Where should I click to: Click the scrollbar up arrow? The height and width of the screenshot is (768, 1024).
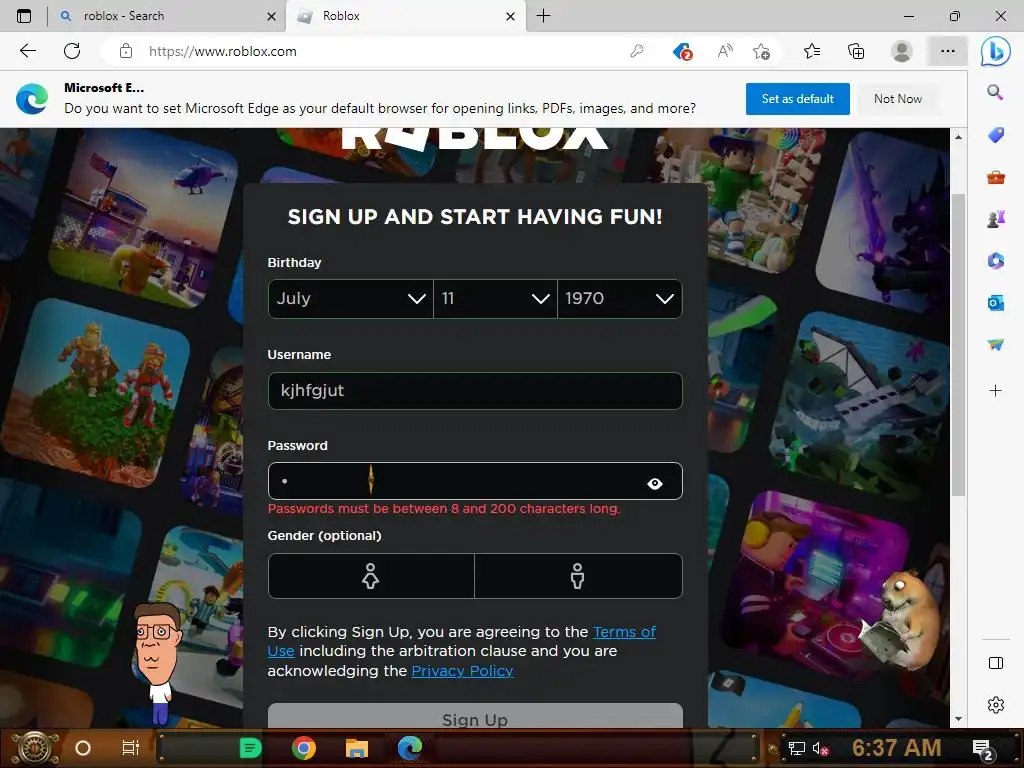tap(957, 137)
